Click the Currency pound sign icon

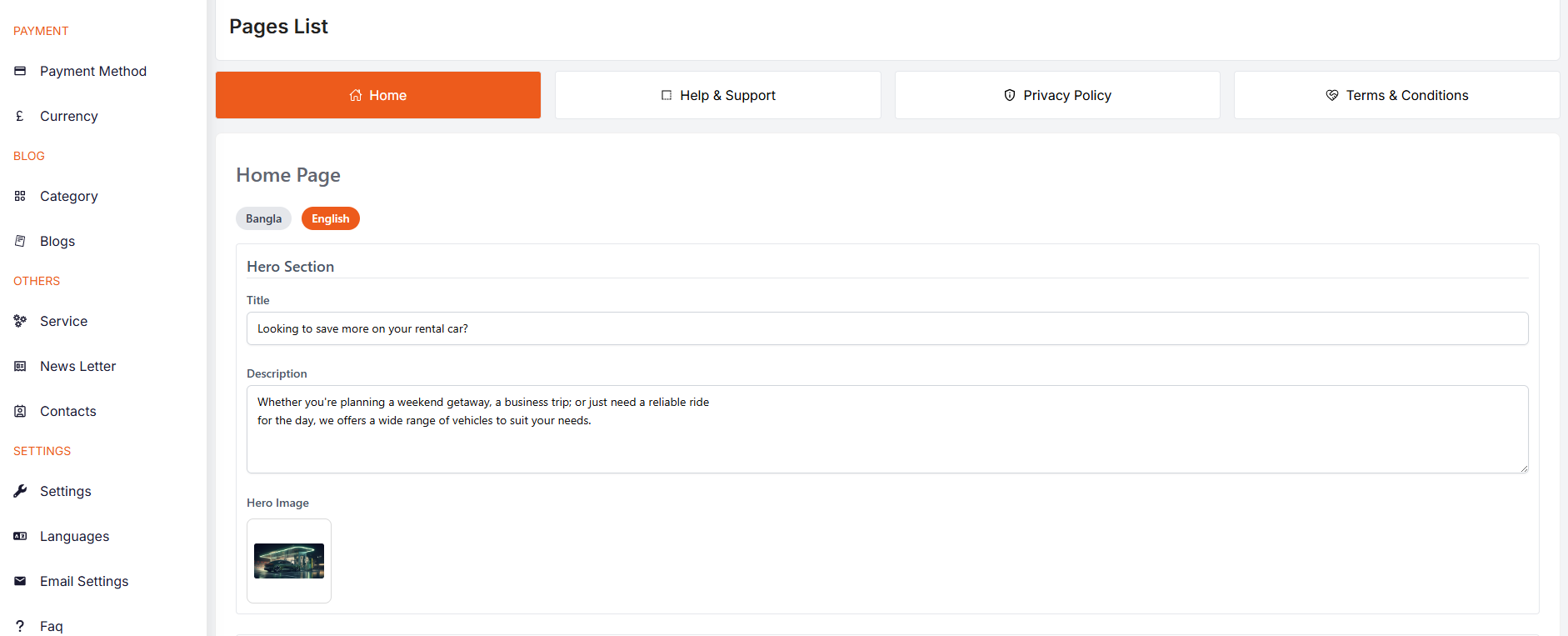tap(20, 116)
